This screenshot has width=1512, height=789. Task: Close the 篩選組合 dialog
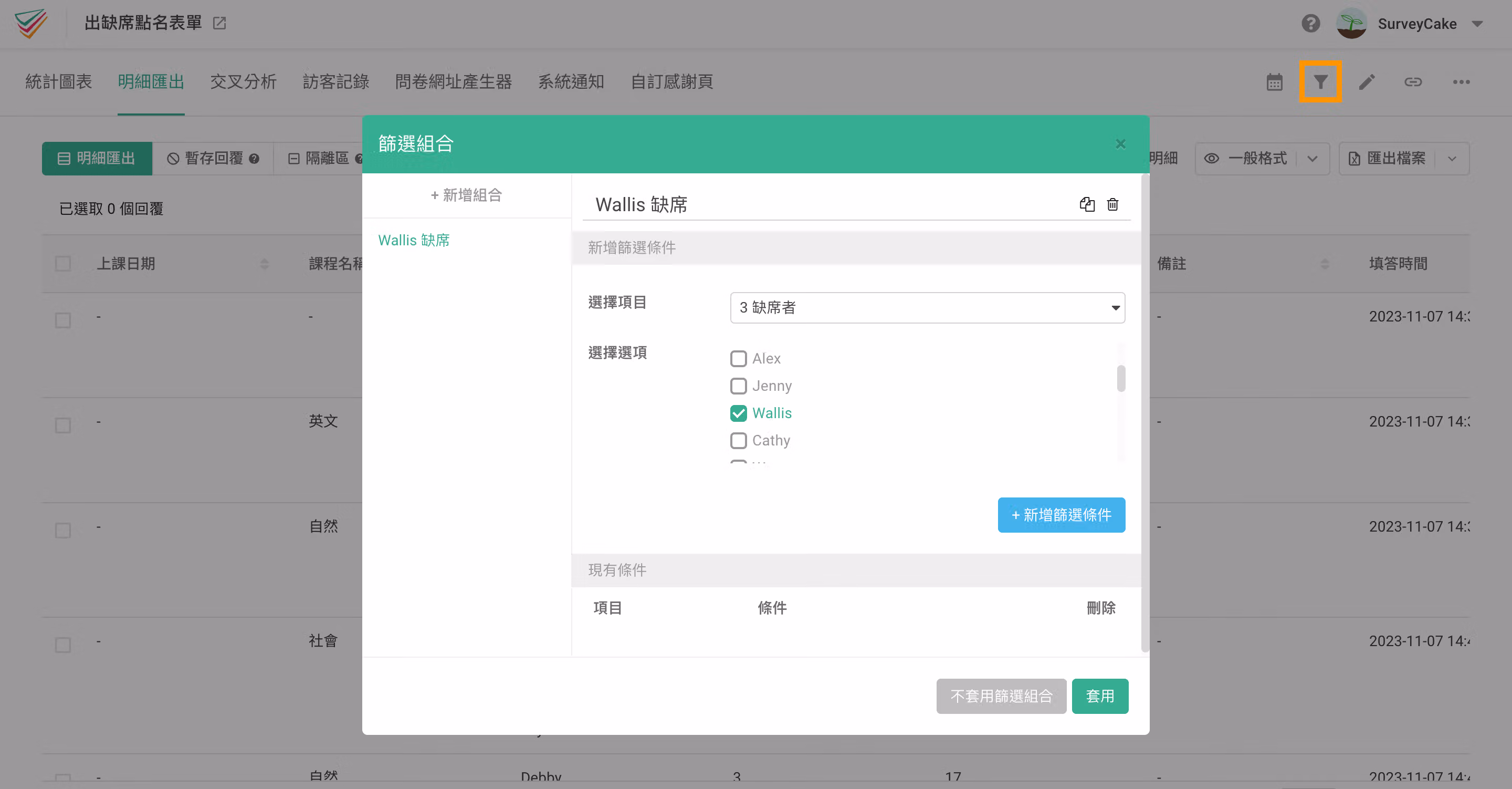coord(1120,144)
